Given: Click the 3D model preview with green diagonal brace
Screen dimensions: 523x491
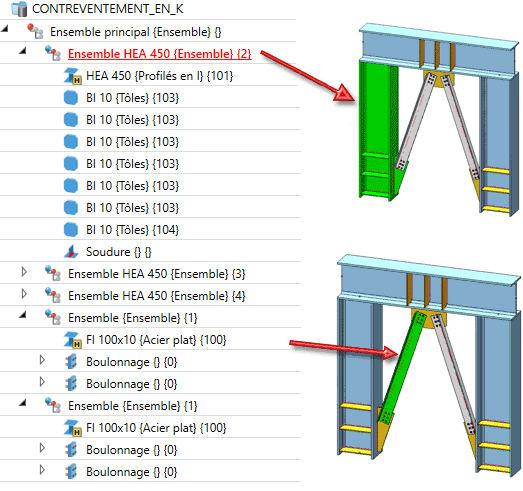Looking at the screenshot, I should pyautogui.click(x=428, y=365).
